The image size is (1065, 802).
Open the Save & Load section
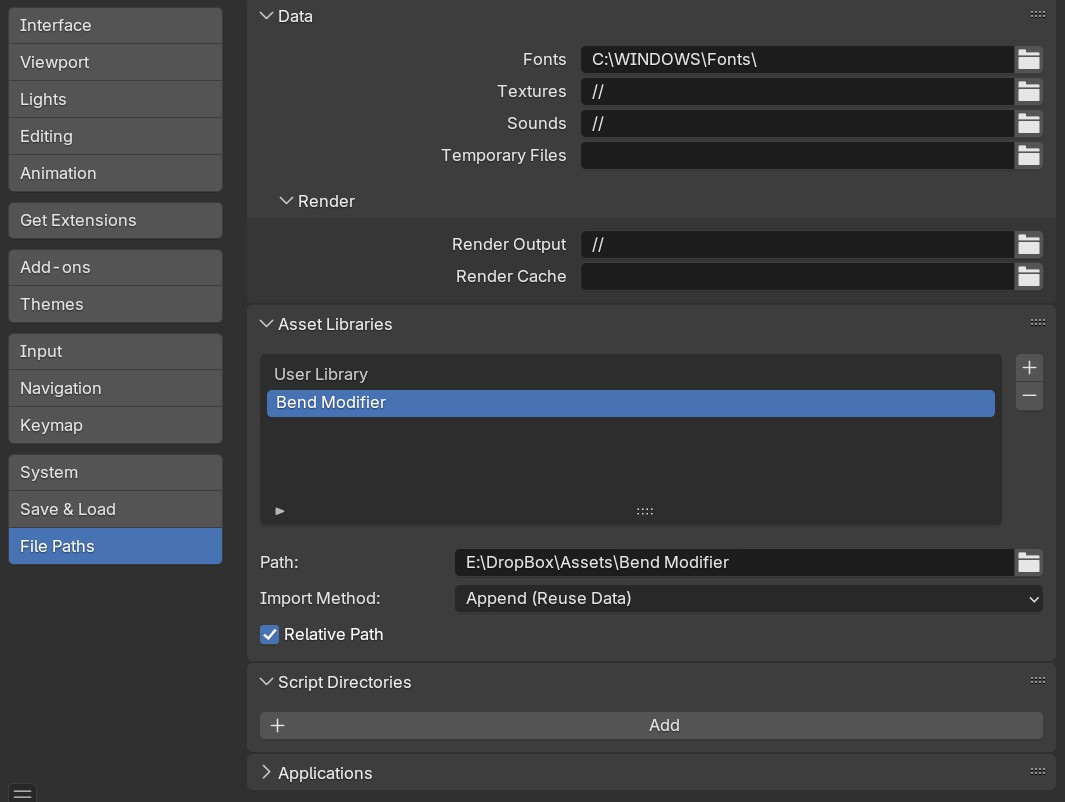(115, 509)
